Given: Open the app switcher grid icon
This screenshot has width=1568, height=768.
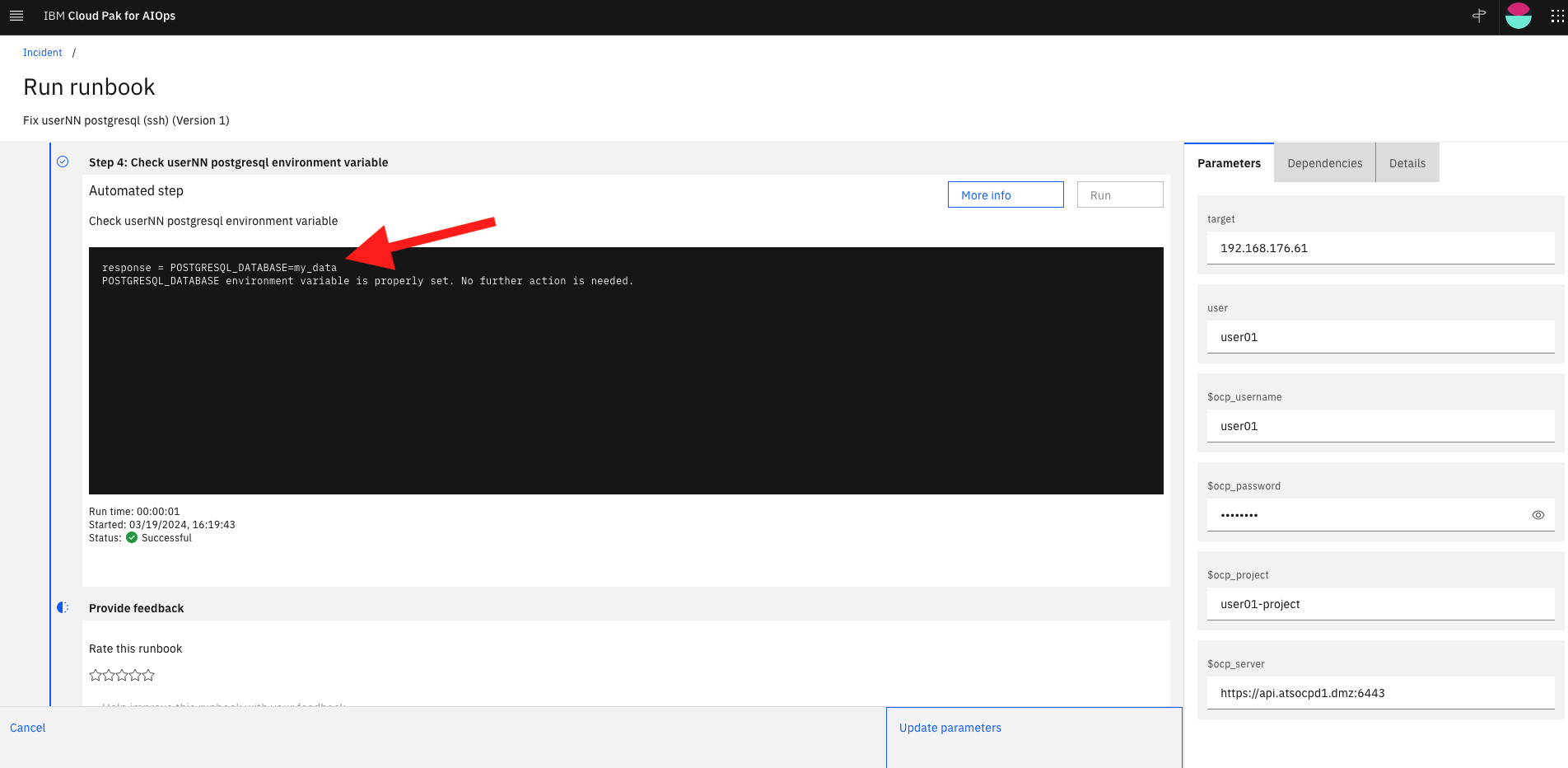Looking at the screenshot, I should click(1556, 16).
